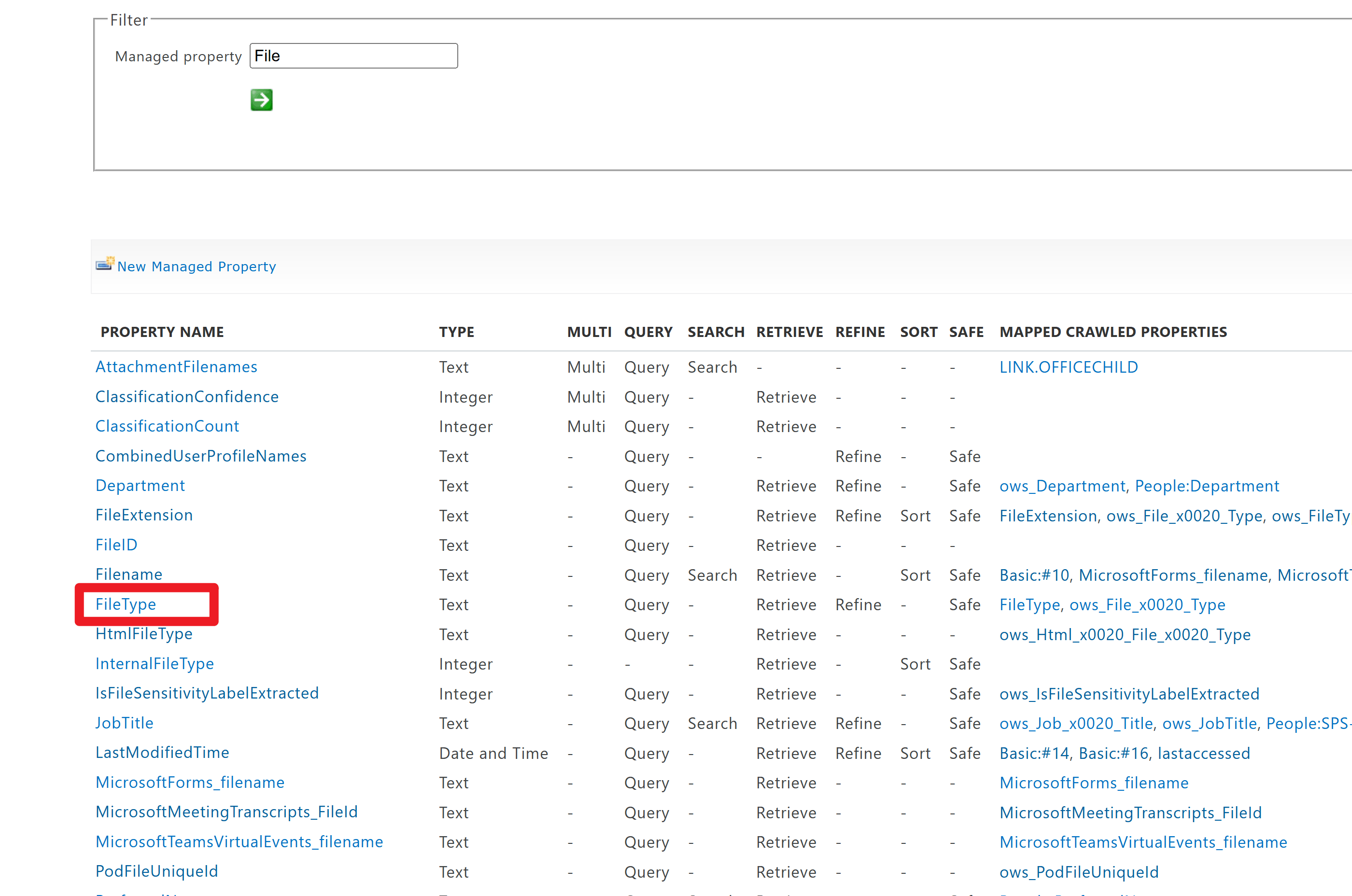This screenshot has height=896, width=1352.
Task: Open IsFileSensitivityLabelExtracted property
Action: [207, 693]
